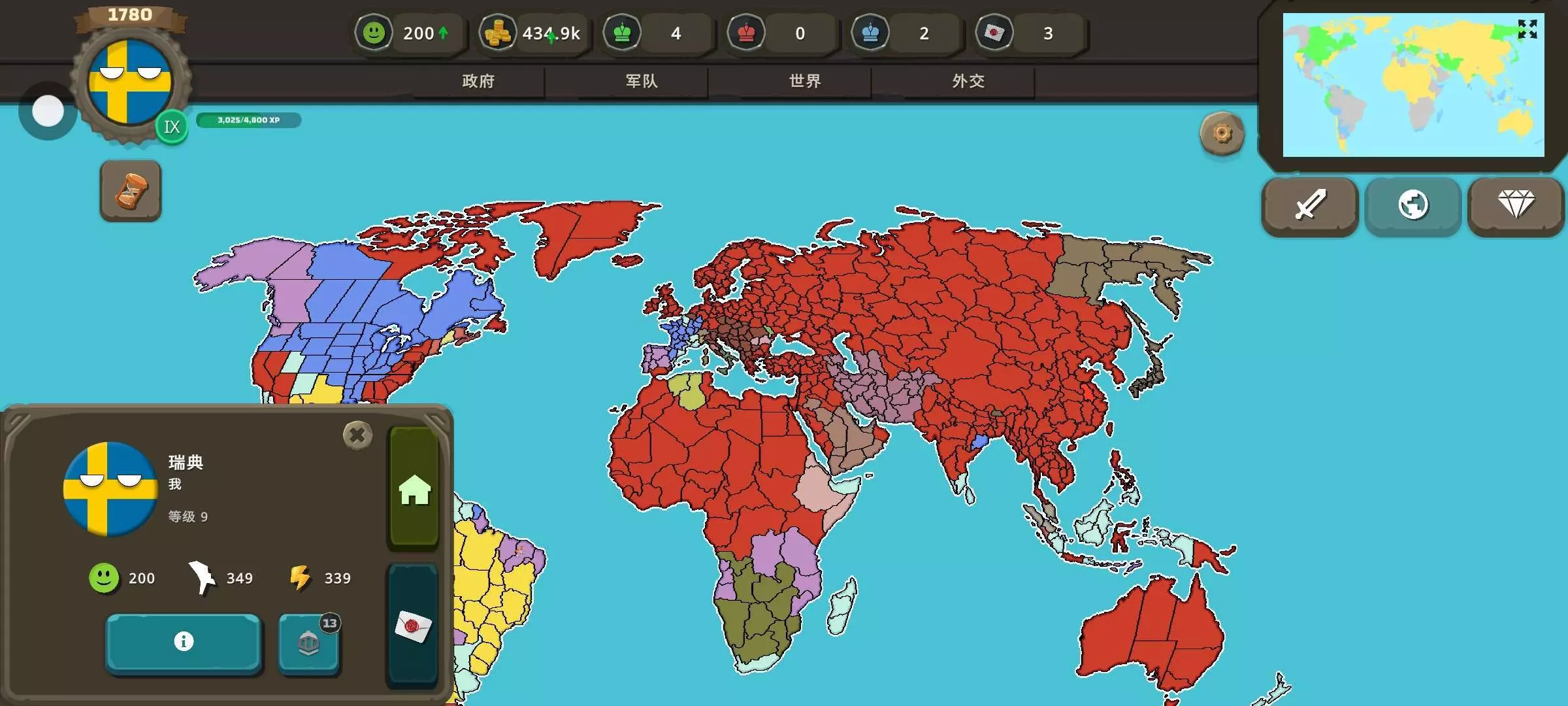
Task: Open the 政府 tab
Action: [x=478, y=81]
